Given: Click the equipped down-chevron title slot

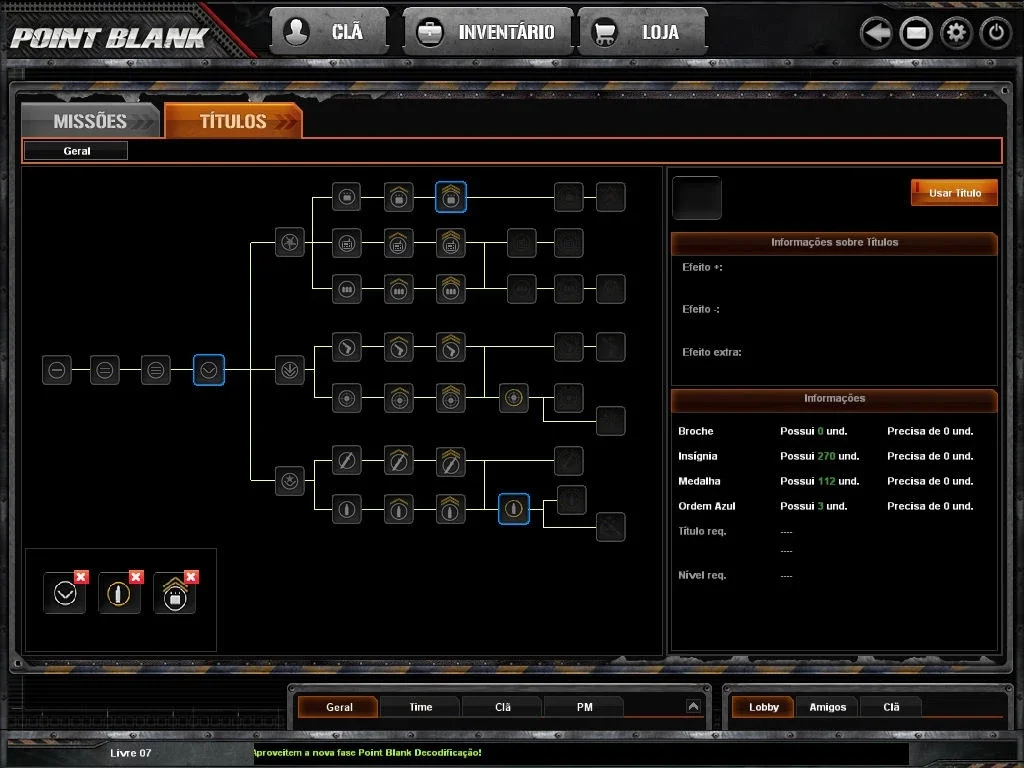Looking at the screenshot, I should 65,594.
